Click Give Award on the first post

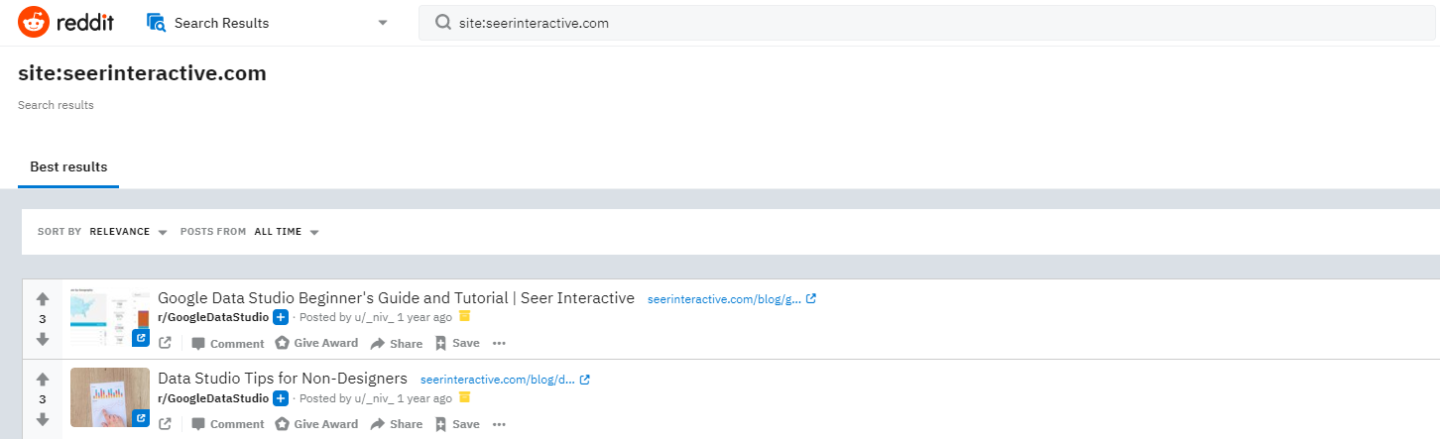click(316, 343)
